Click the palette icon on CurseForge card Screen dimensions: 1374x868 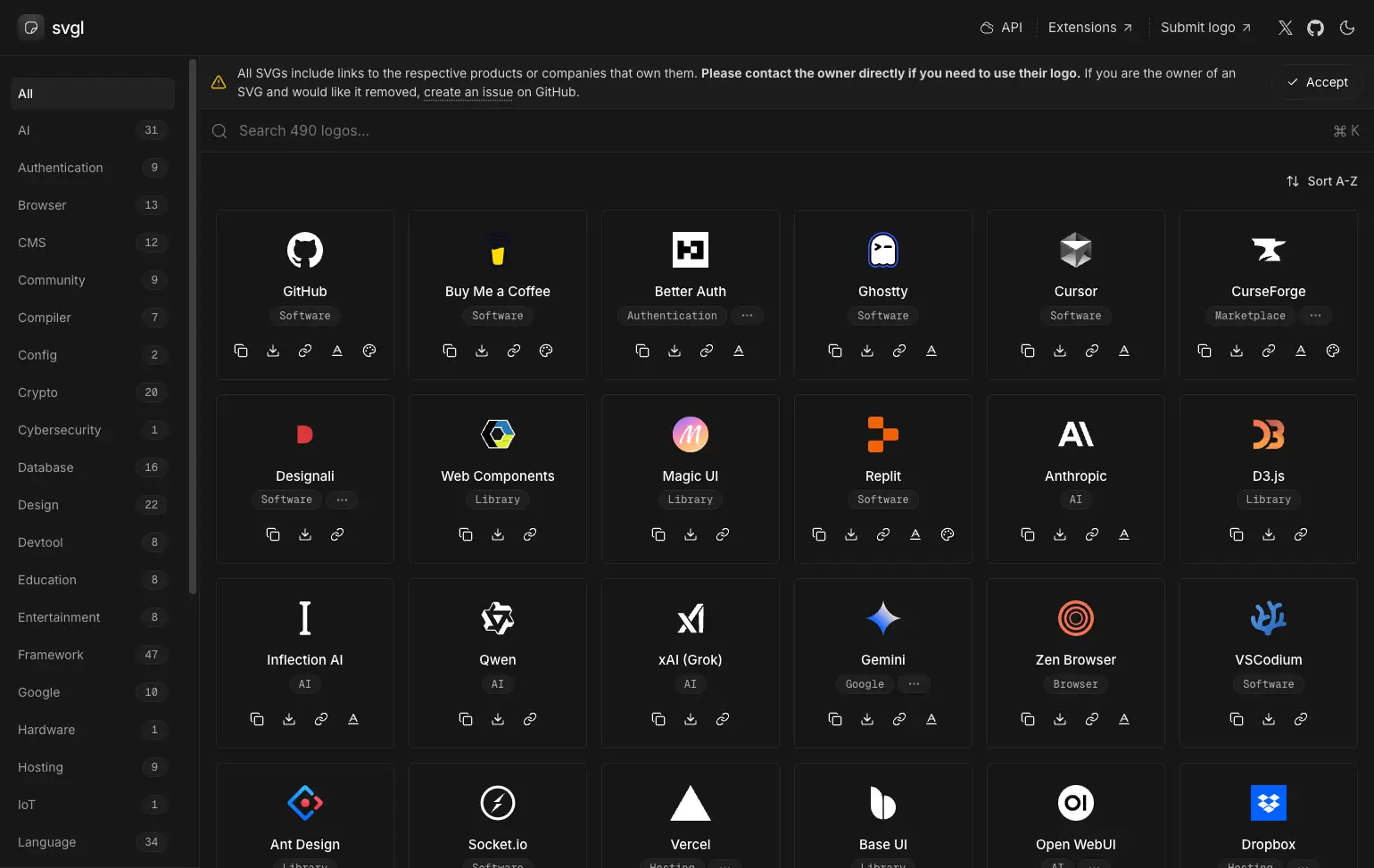click(x=1333, y=351)
